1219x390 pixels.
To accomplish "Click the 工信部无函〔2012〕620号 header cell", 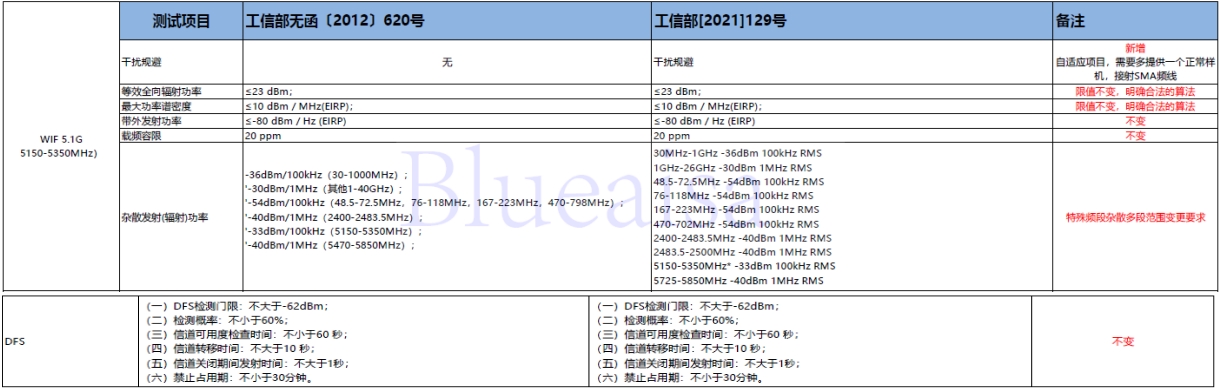I will (446, 20).
